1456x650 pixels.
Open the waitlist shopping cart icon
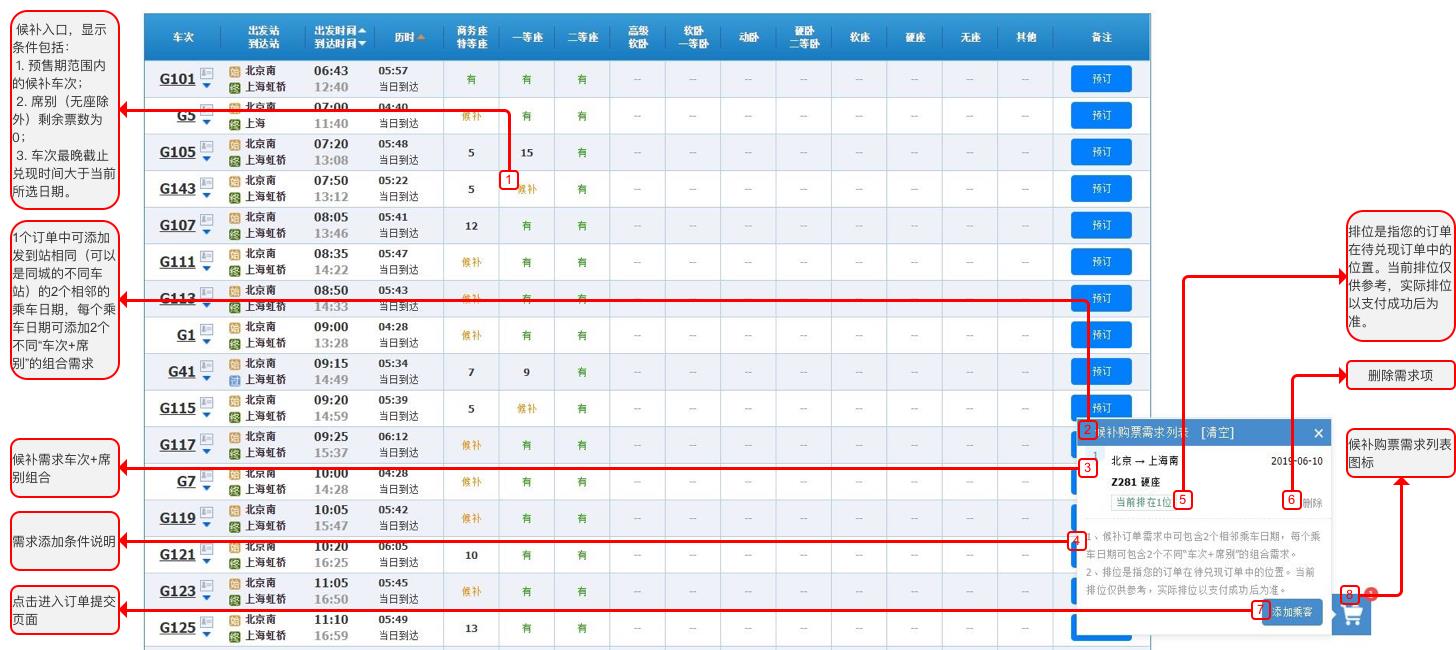coord(1352,615)
